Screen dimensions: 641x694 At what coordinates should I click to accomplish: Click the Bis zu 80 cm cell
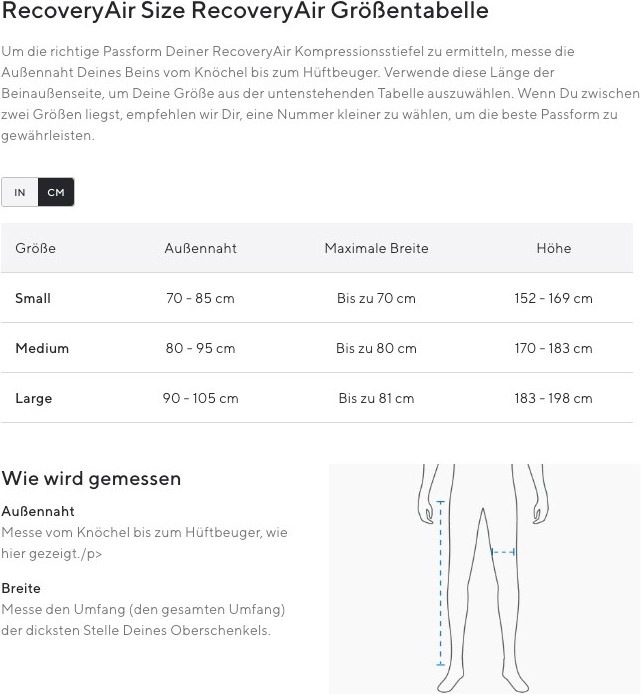point(376,348)
